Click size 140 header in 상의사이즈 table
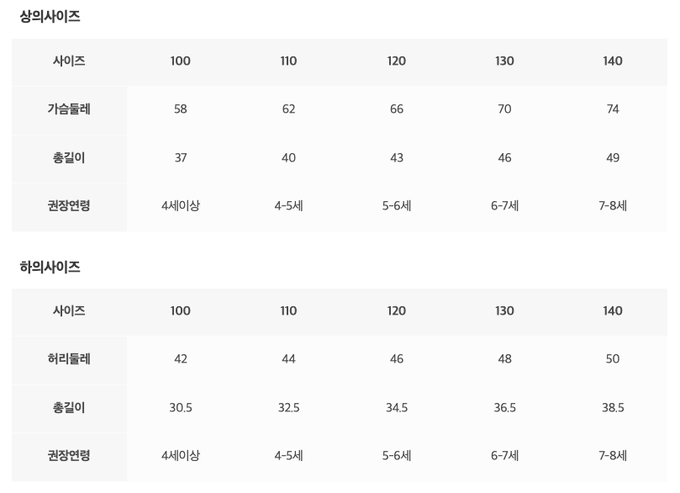This screenshot has height=493, width=680. [x=613, y=61]
